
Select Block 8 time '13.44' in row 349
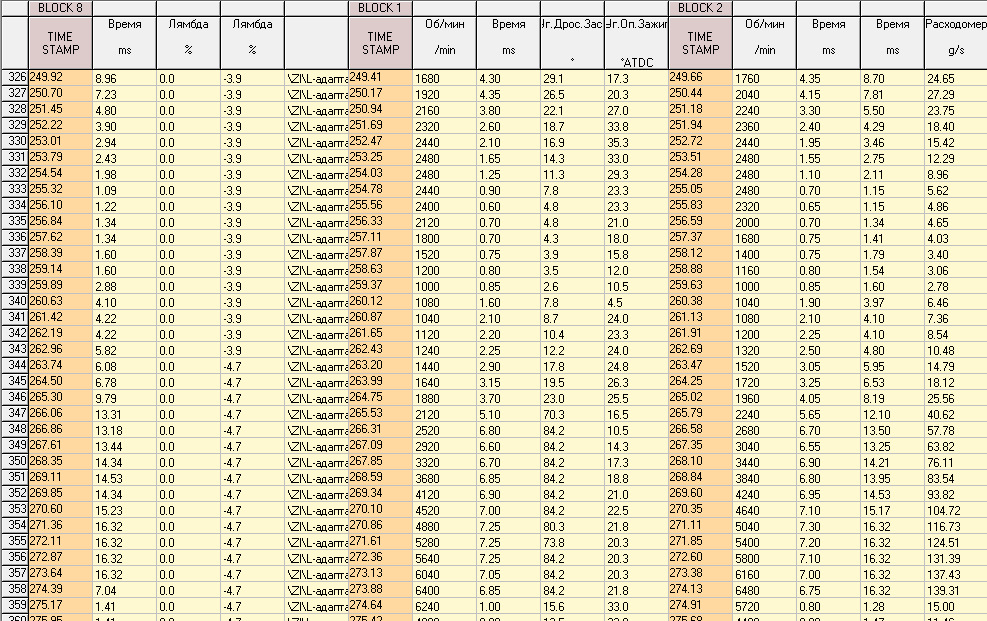pyautogui.click(x=125, y=447)
